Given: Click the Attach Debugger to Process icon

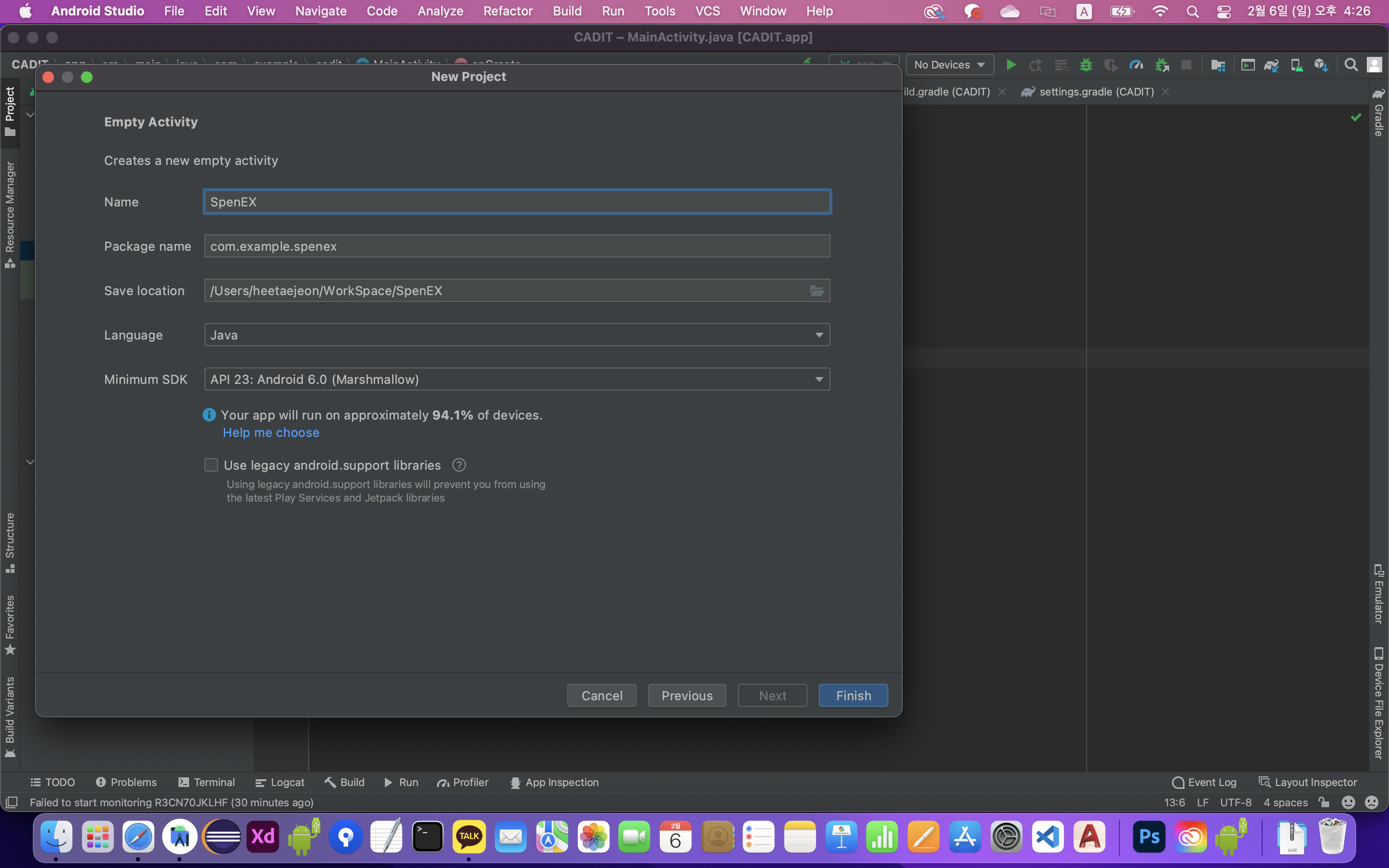Looking at the screenshot, I should point(1162,65).
